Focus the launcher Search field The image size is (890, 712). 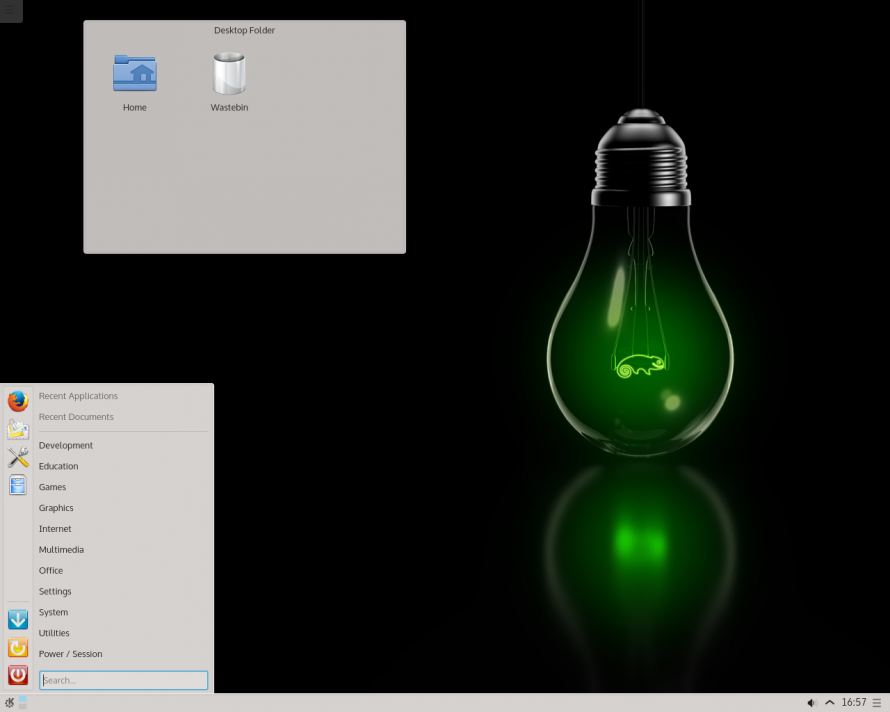(124, 680)
